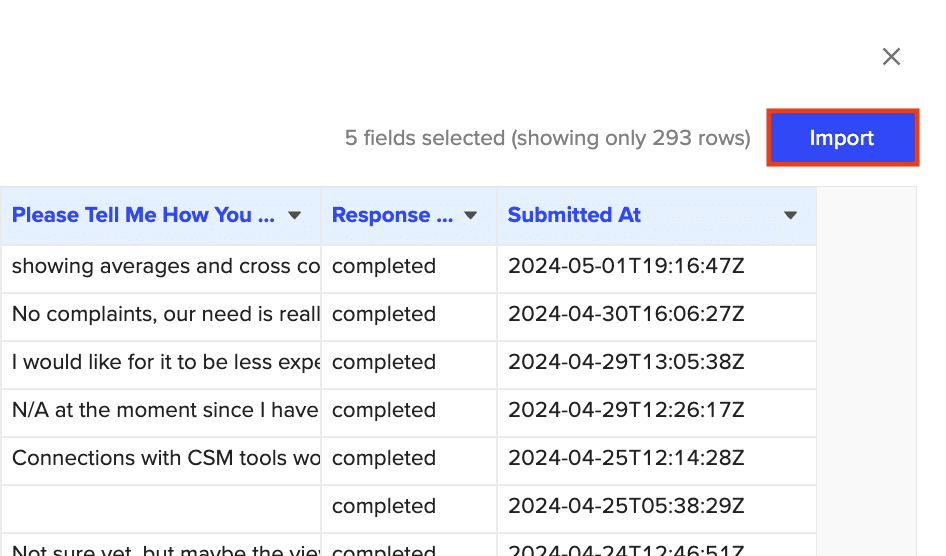Image resolution: width=946 pixels, height=556 pixels.
Task: Select the 2024-04-30T16:06:27Z timestamp cell
Action: click(626, 314)
